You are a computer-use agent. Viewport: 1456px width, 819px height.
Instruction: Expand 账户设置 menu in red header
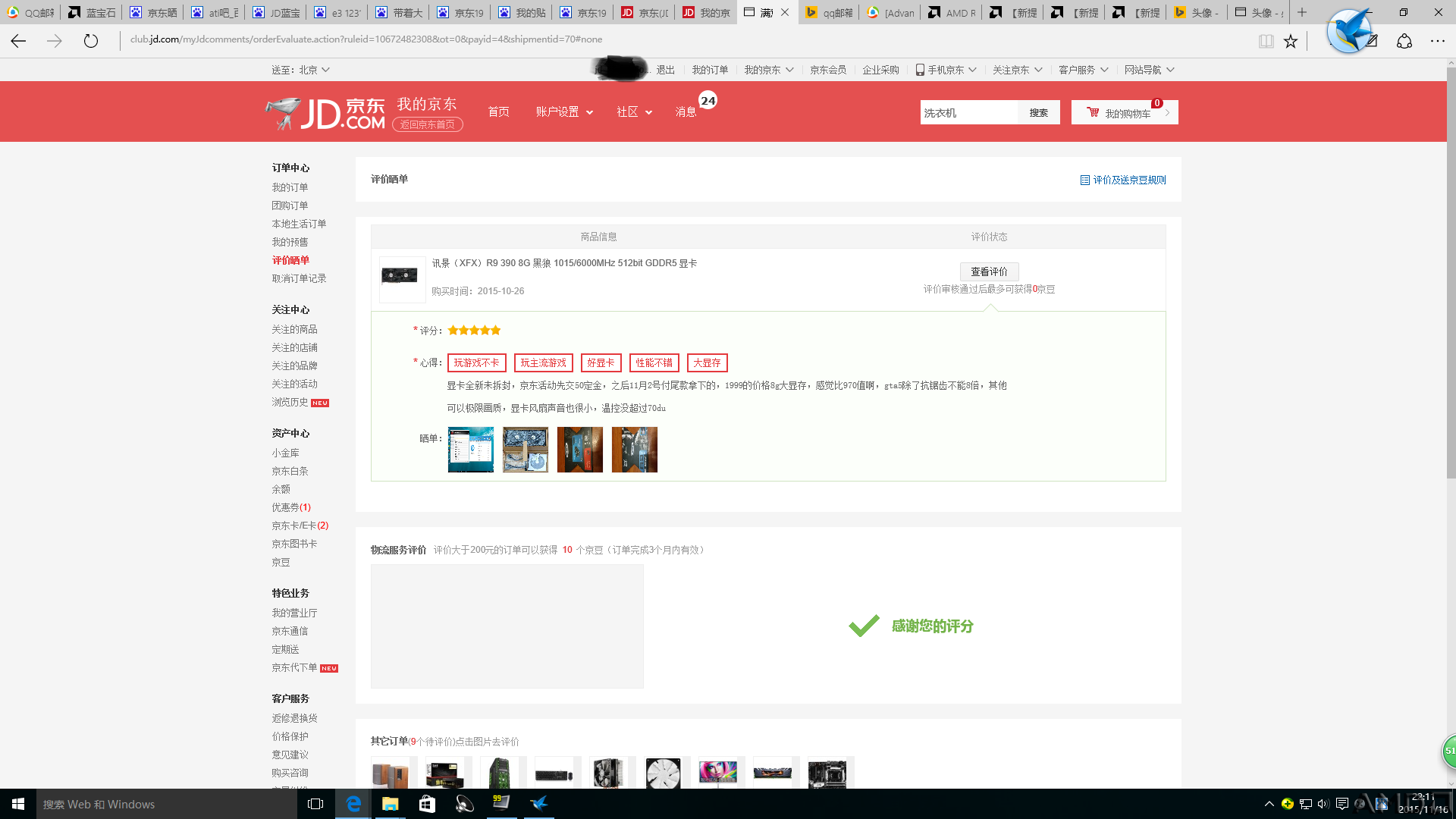coord(564,112)
